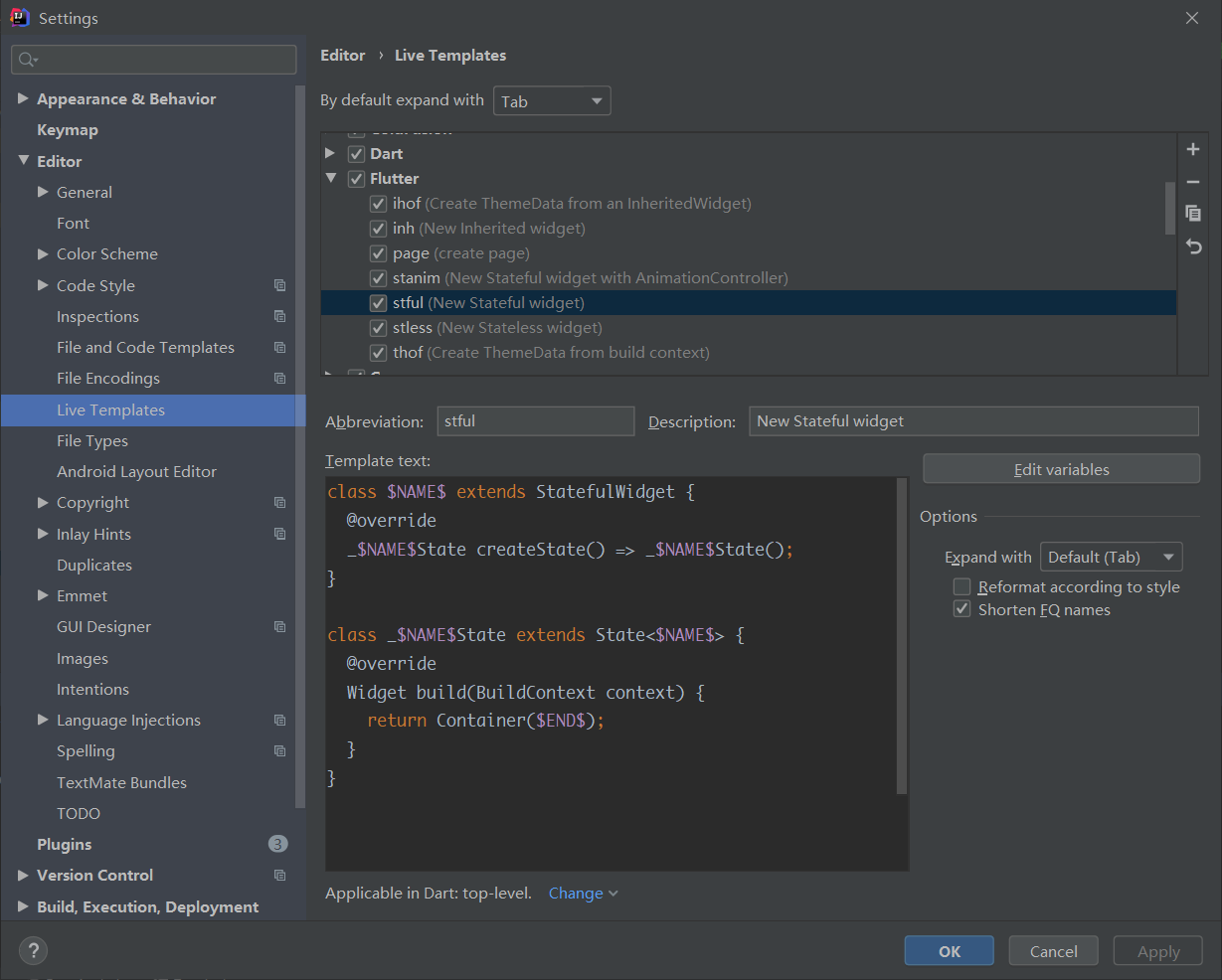Click project-level icon beside File and Code Templates
1222x980 pixels.
pos(279,347)
